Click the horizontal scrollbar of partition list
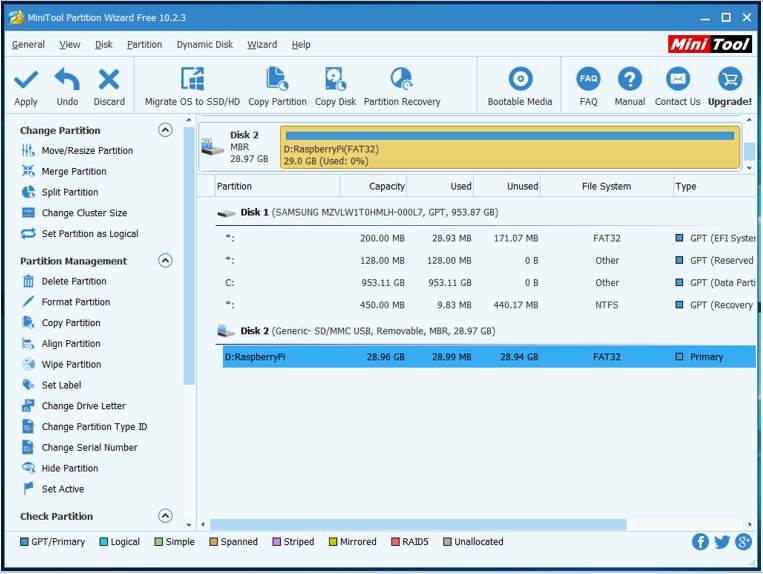763x574 pixels. (418, 524)
